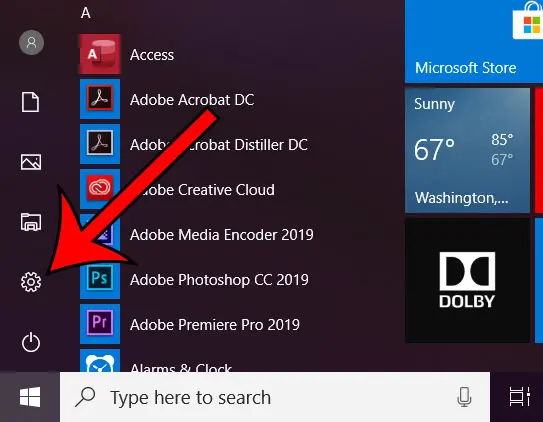Launch Adobe Creative Cloud
Image resolution: width=543 pixels, height=422 pixels.
[x=202, y=190]
